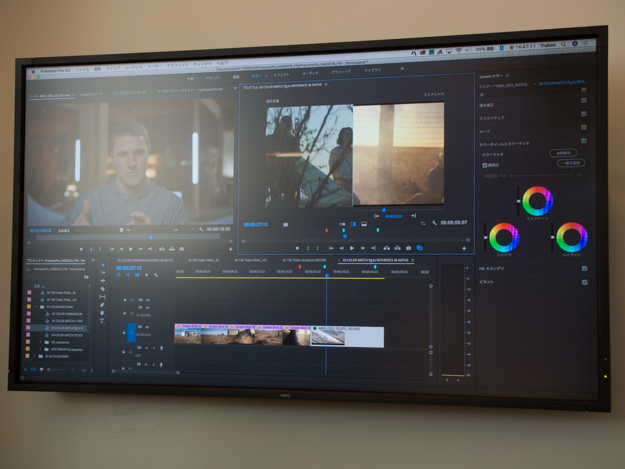Step forward one frame in Program monitor

pyautogui.click(x=363, y=248)
